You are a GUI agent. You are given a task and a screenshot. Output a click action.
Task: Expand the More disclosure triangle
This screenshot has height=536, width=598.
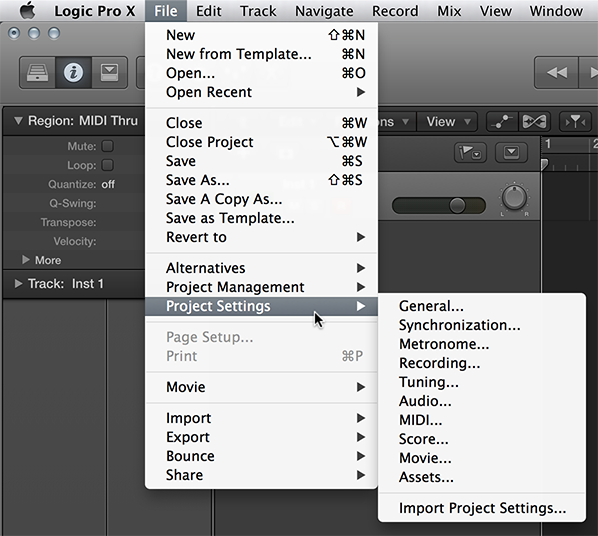(26, 260)
